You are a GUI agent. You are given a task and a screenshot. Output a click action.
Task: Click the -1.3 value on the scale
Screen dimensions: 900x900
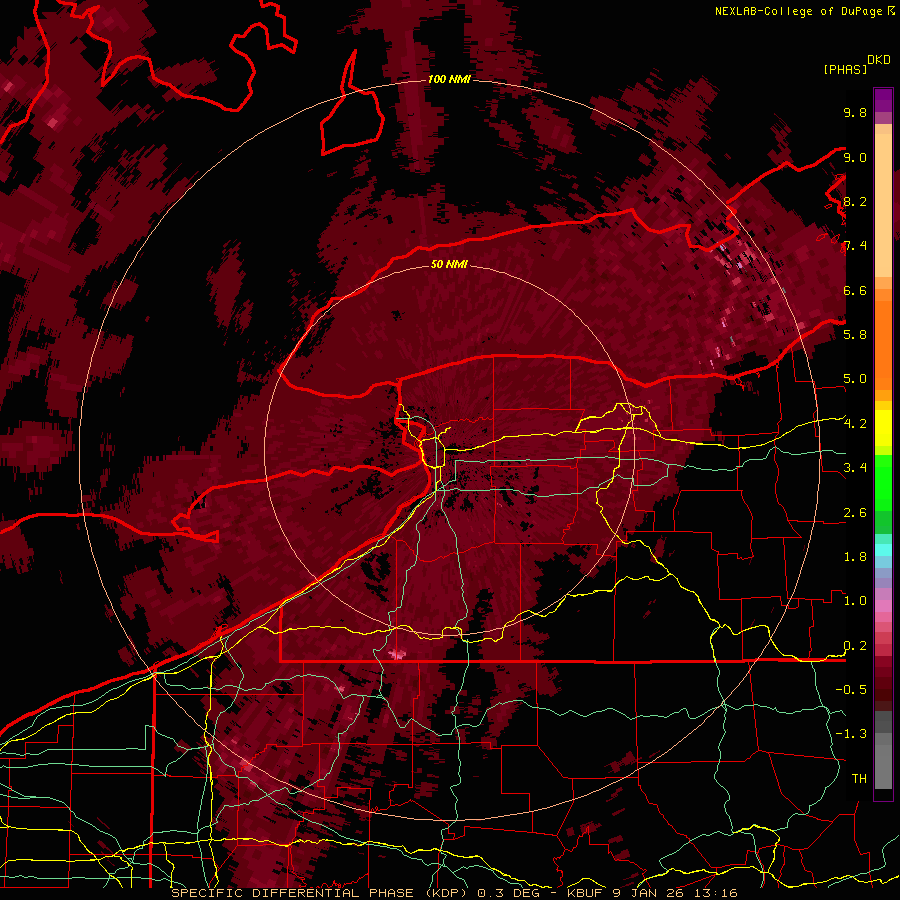click(851, 734)
